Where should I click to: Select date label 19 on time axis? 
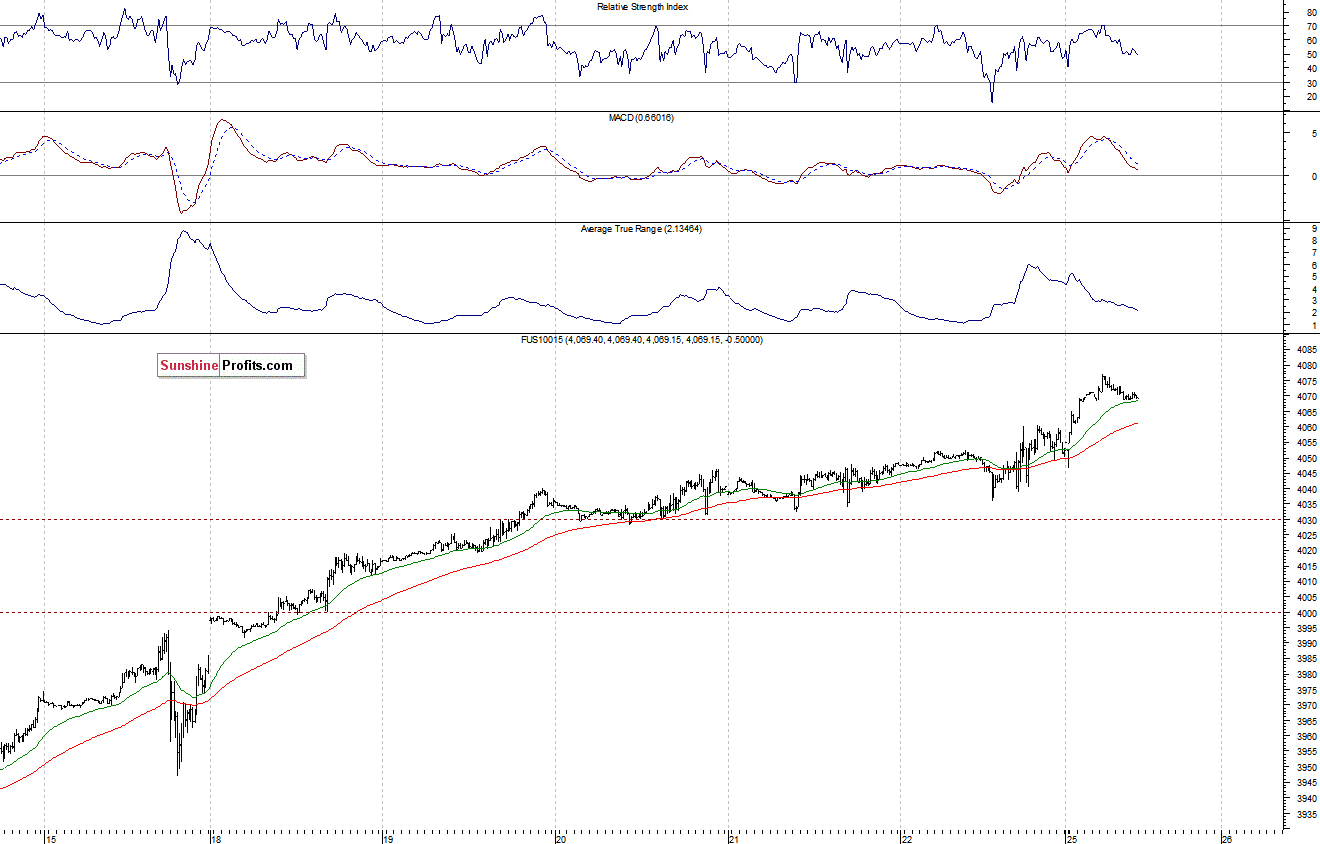point(388,838)
